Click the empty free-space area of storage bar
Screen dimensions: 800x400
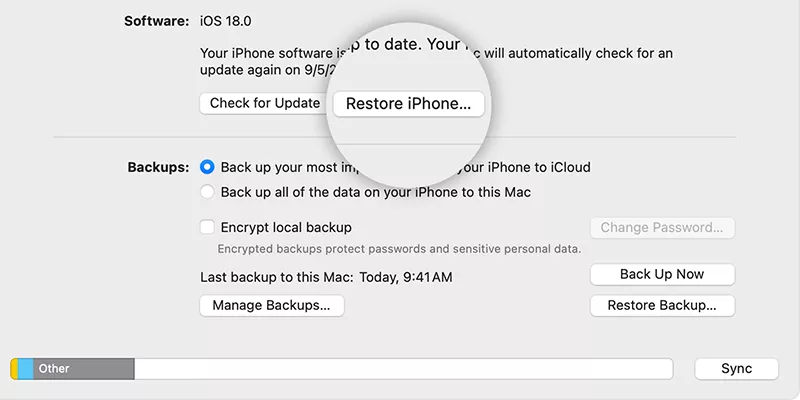click(x=400, y=369)
